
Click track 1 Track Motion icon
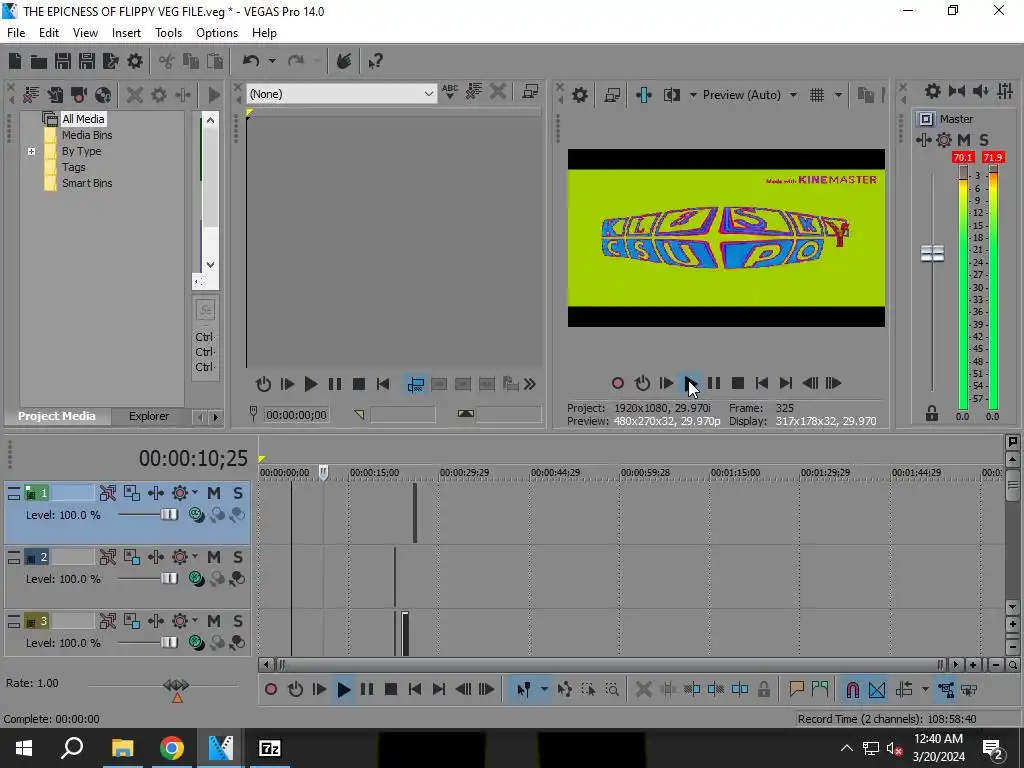point(108,493)
